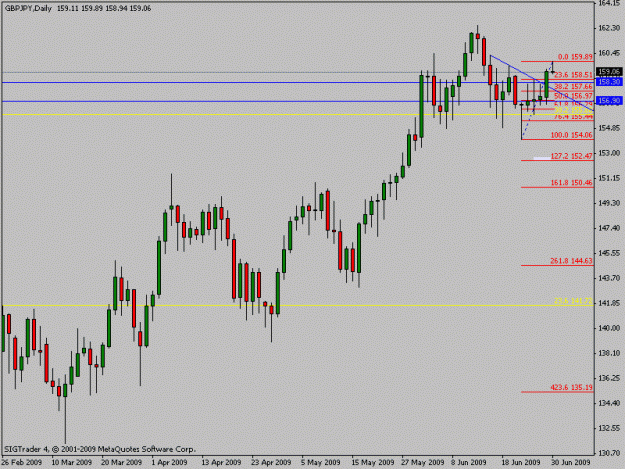The image size is (625, 469).
Task: Select the 161.8 150.46 Fibonacci label
Action: point(572,182)
